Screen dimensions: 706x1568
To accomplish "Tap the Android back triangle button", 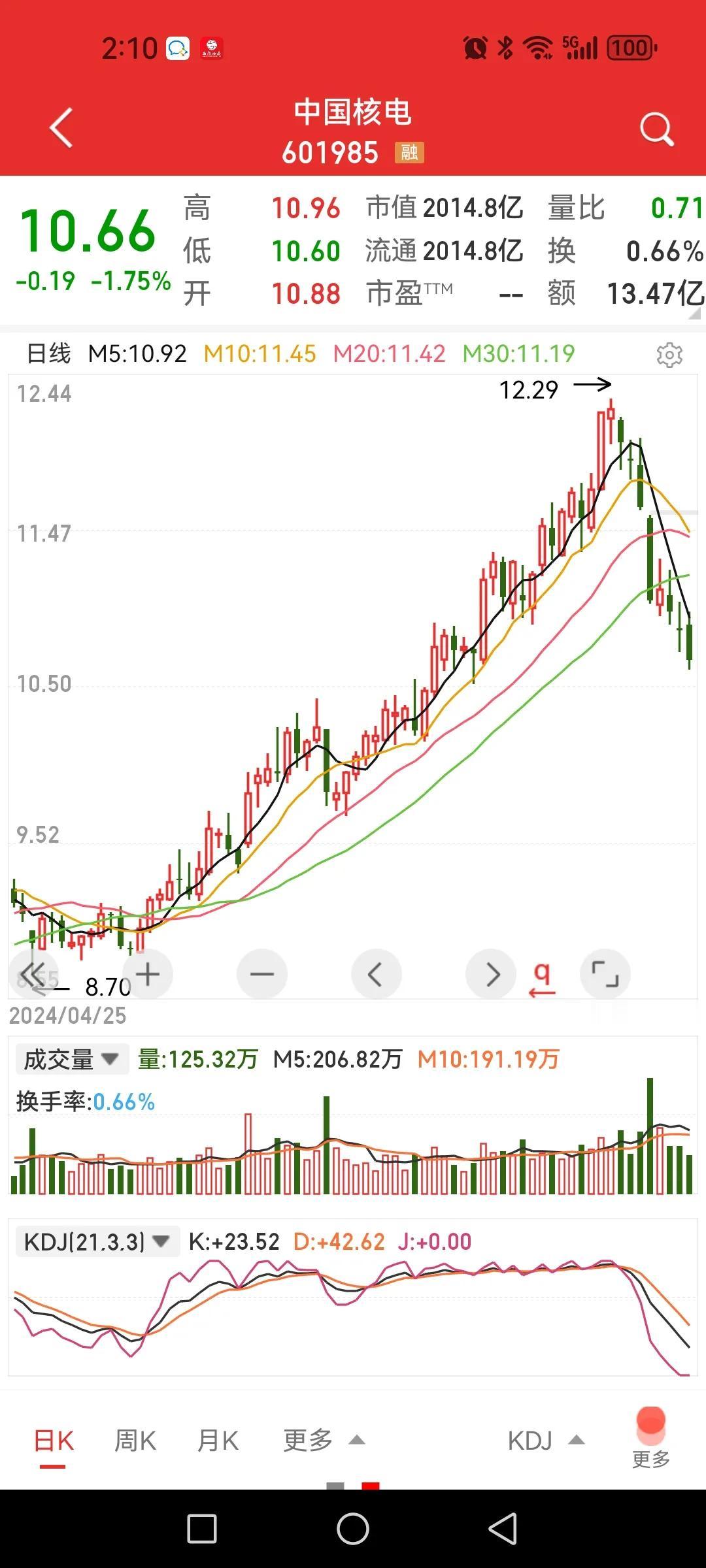I will 503,1529.
